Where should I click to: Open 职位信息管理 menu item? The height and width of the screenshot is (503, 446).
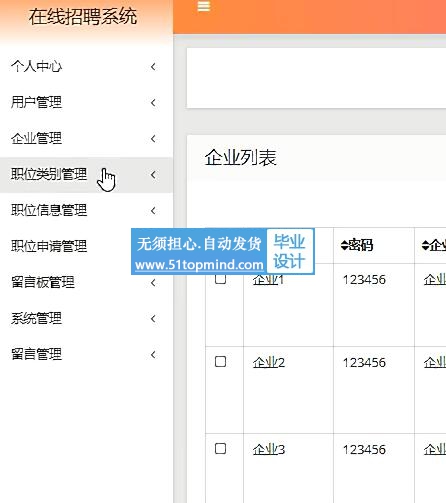[49, 210]
